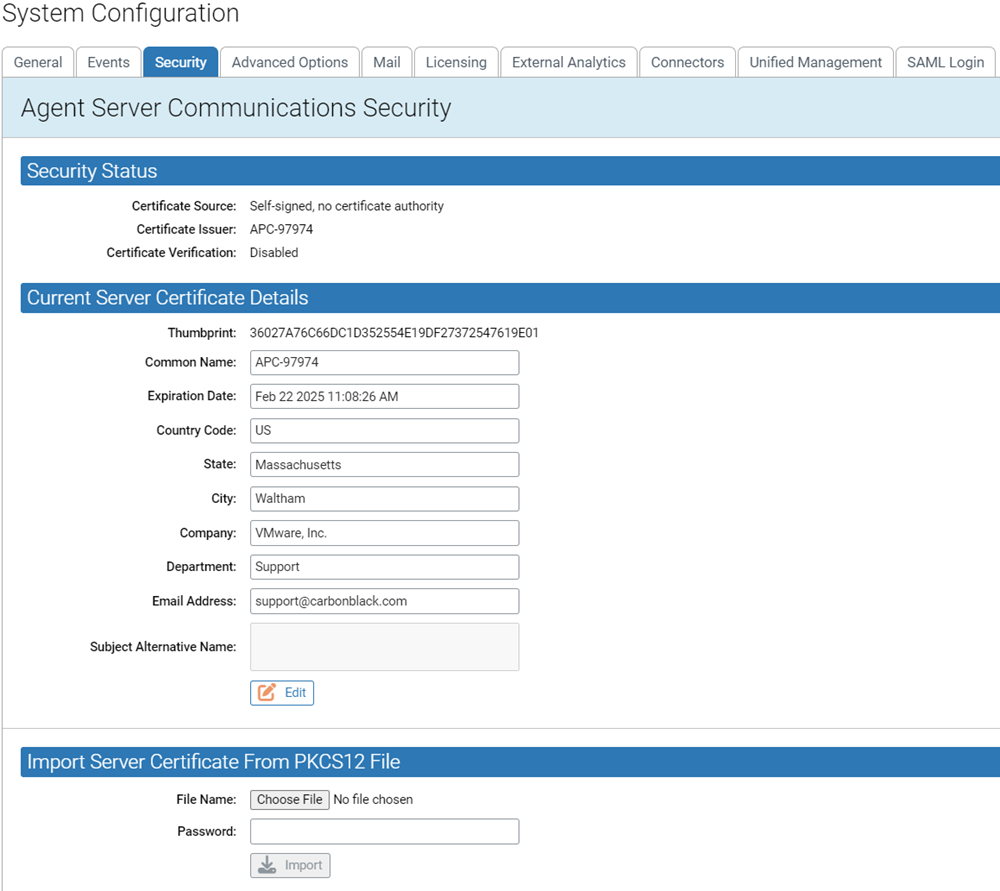
Task: Switch to the Unified Management tab
Action: [815, 61]
